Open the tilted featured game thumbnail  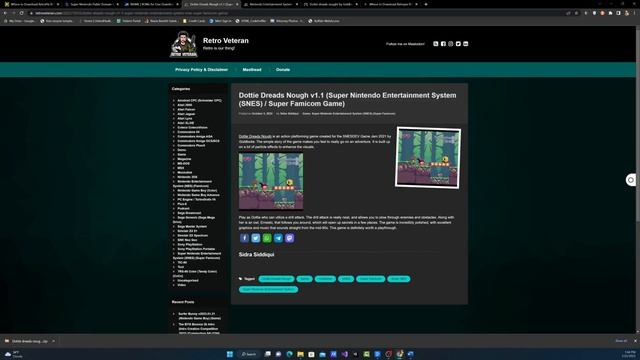point(428,158)
